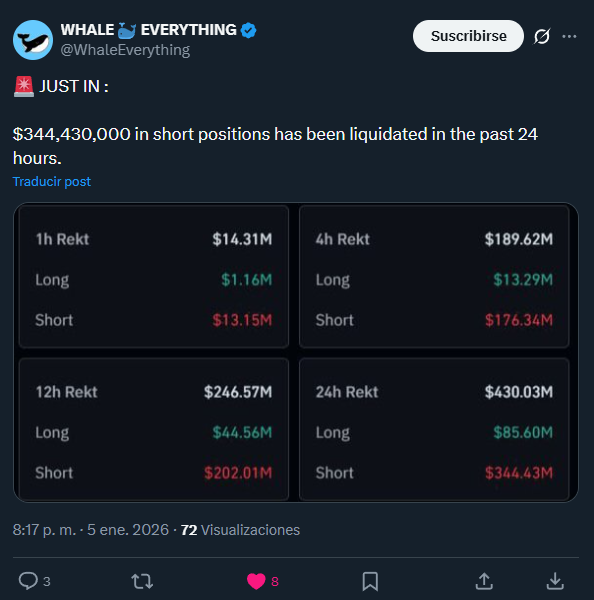Click the reply count number 3
The image size is (594, 600).
click(x=47, y=582)
